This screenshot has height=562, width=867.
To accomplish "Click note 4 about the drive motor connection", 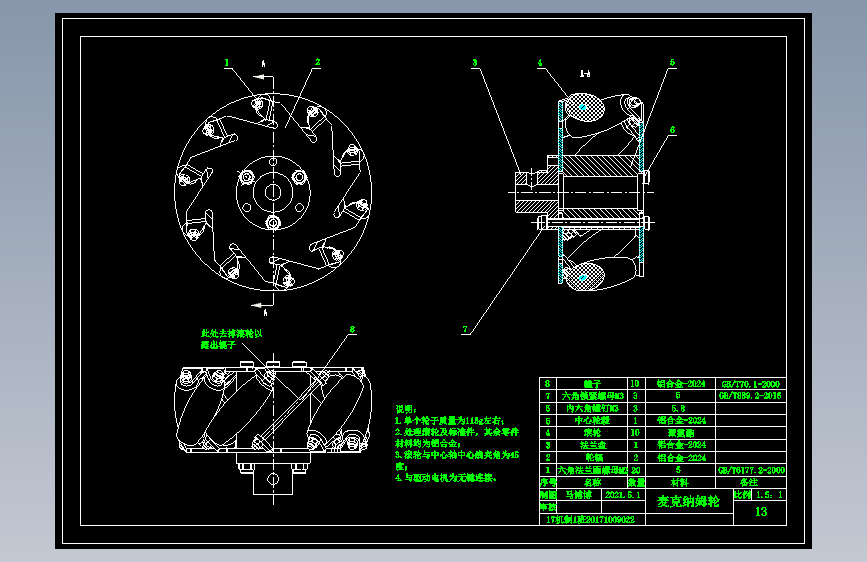I will 446,478.
